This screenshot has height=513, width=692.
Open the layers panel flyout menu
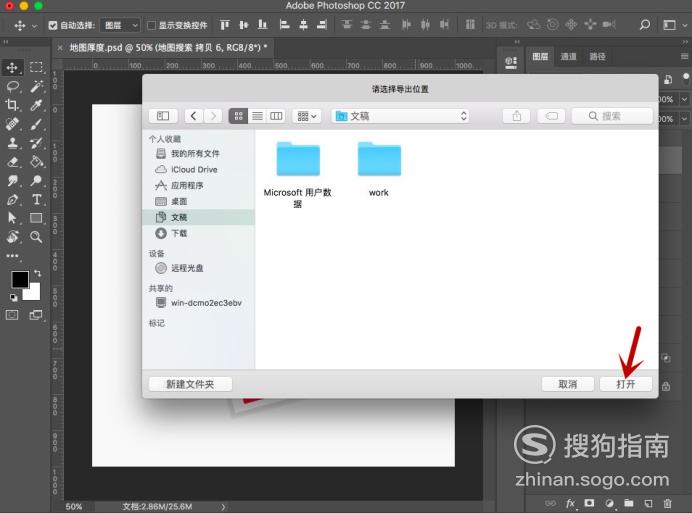pyautogui.click(x=684, y=57)
